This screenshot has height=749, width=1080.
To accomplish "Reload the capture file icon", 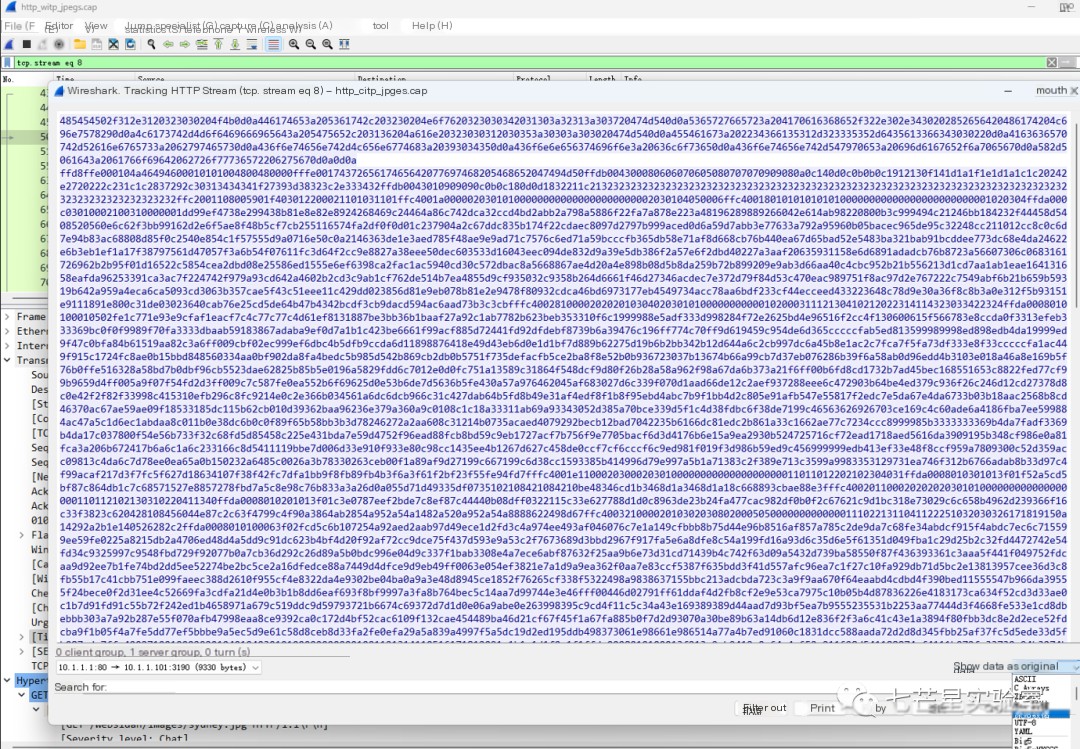I will point(129,44).
